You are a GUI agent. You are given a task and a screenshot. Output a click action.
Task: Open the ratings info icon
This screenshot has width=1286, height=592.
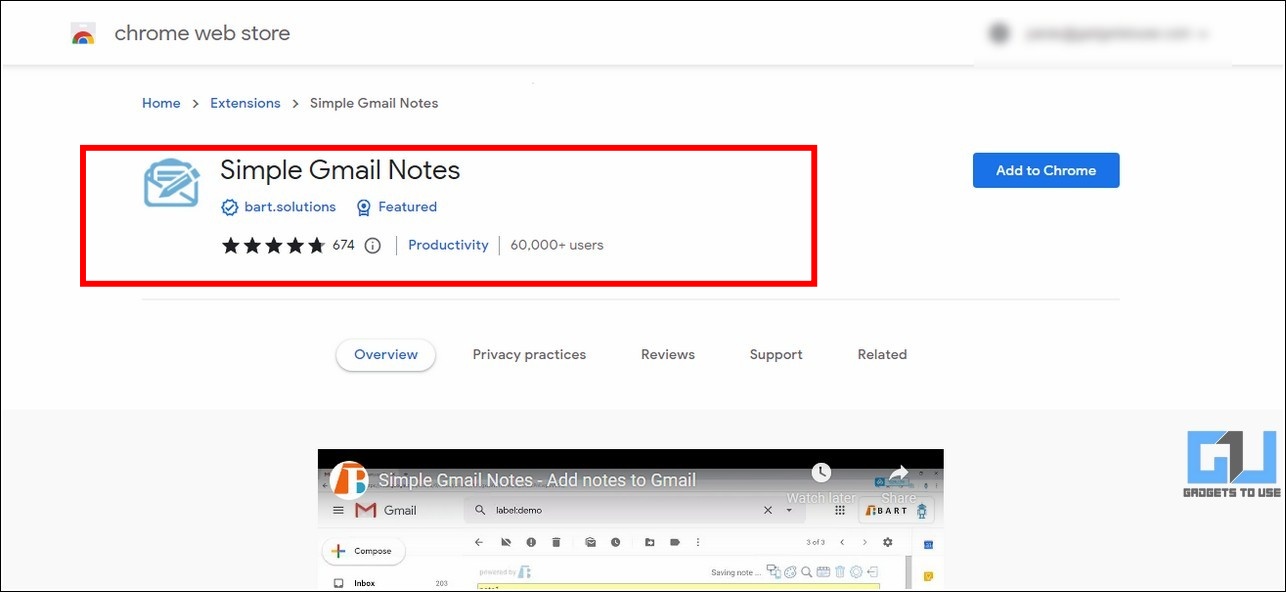373,245
